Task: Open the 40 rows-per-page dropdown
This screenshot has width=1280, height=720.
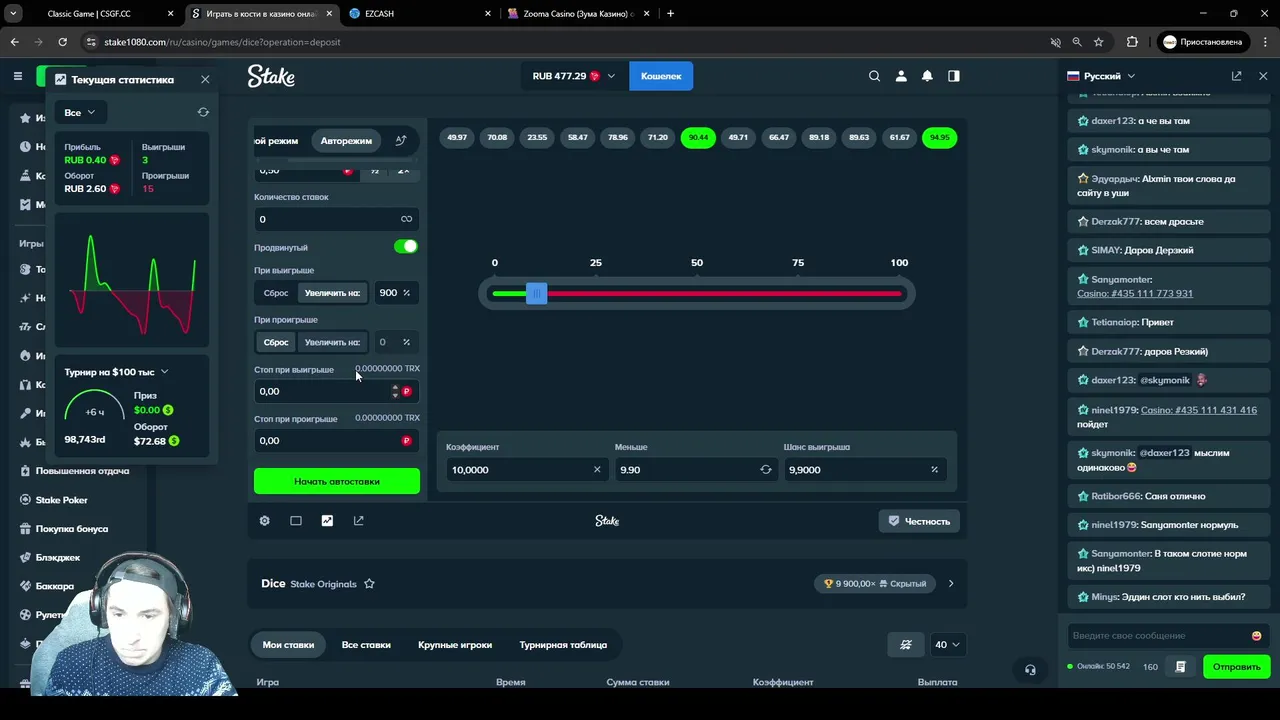Action: 947,645
